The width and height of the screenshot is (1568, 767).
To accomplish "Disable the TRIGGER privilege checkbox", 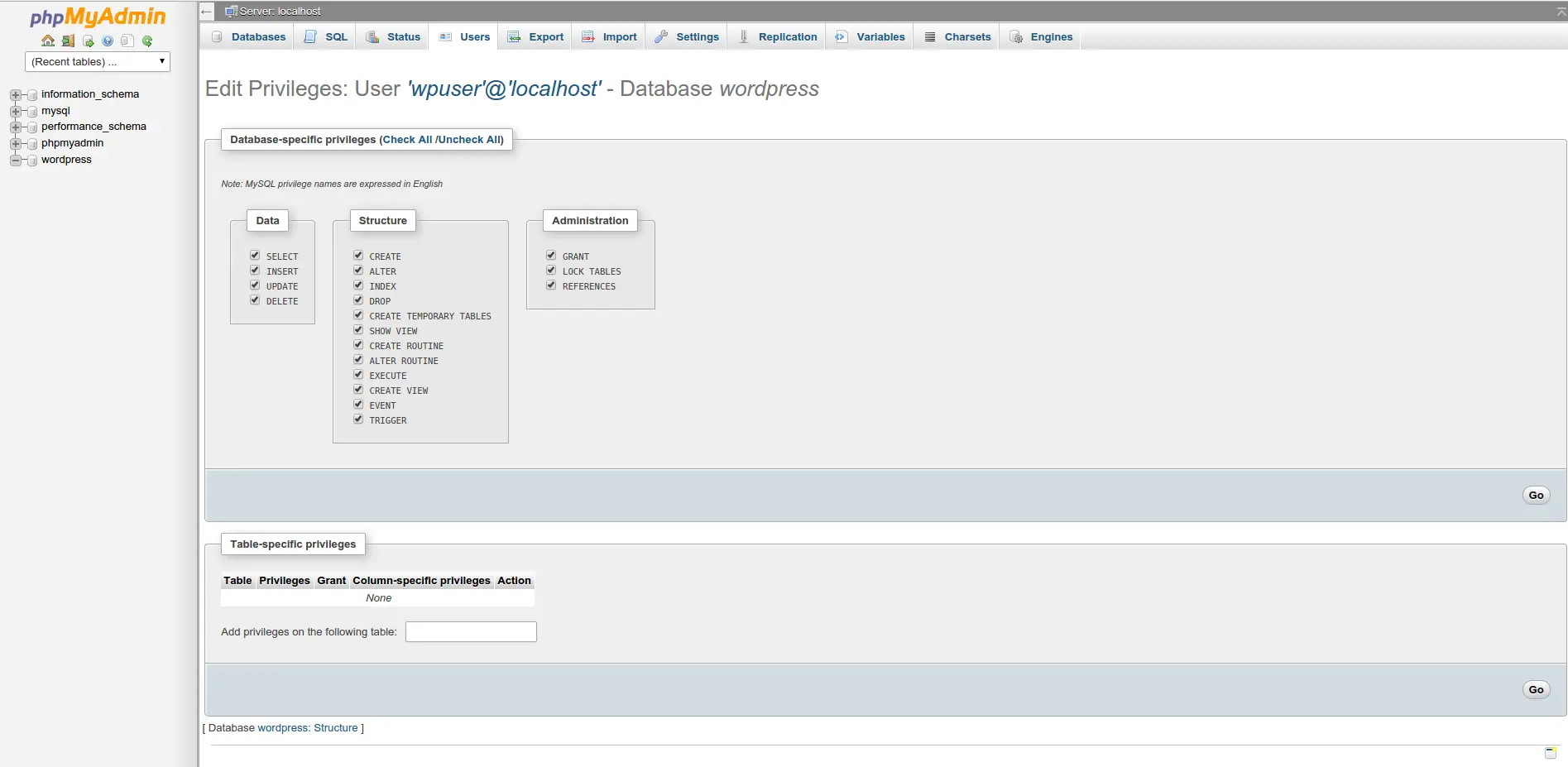I will click(358, 419).
